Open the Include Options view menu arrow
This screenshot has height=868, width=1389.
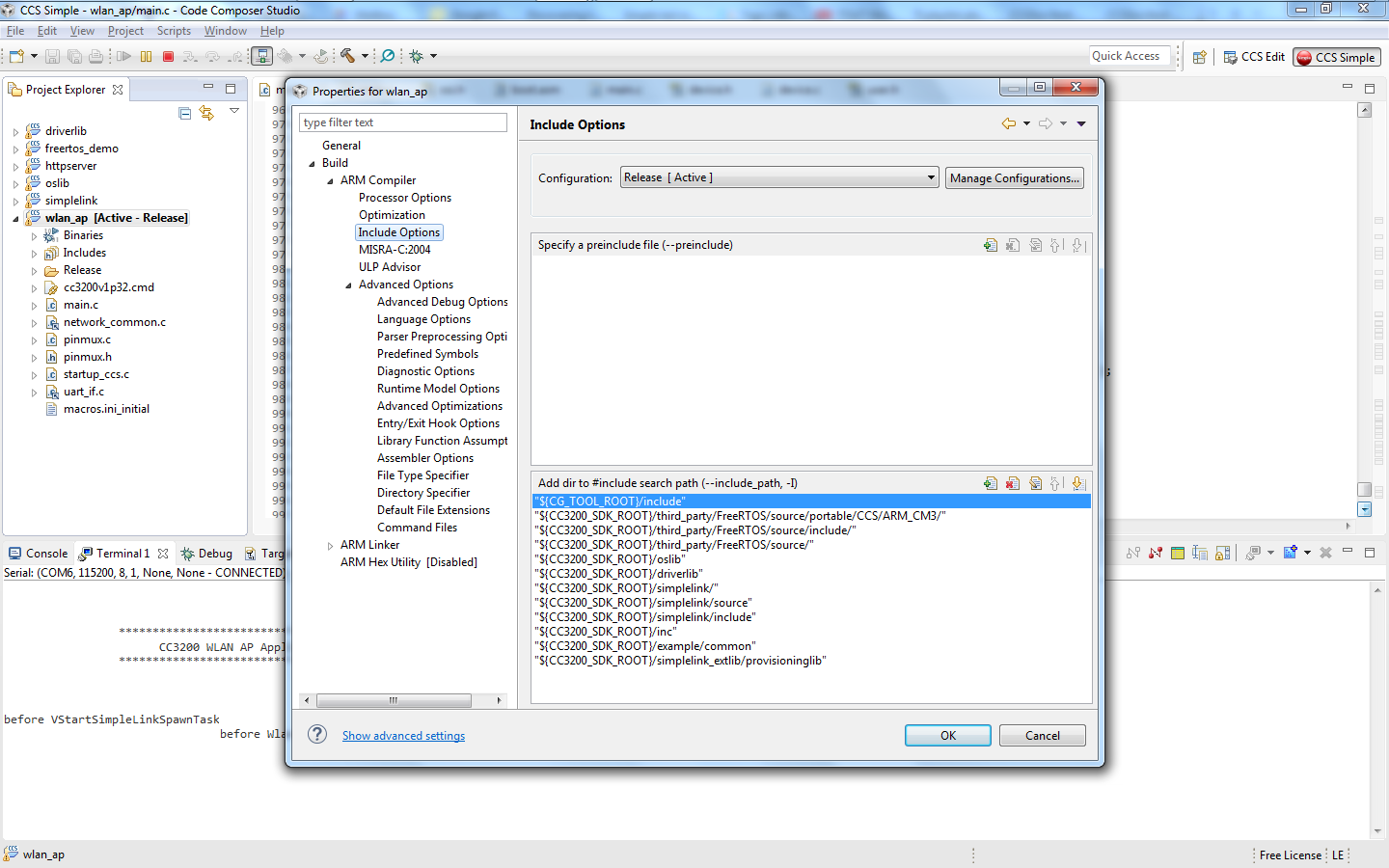click(1081, 123)
